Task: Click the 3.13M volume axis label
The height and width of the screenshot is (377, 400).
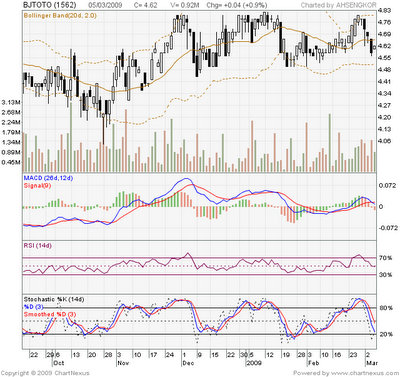Action: point(11,102)
